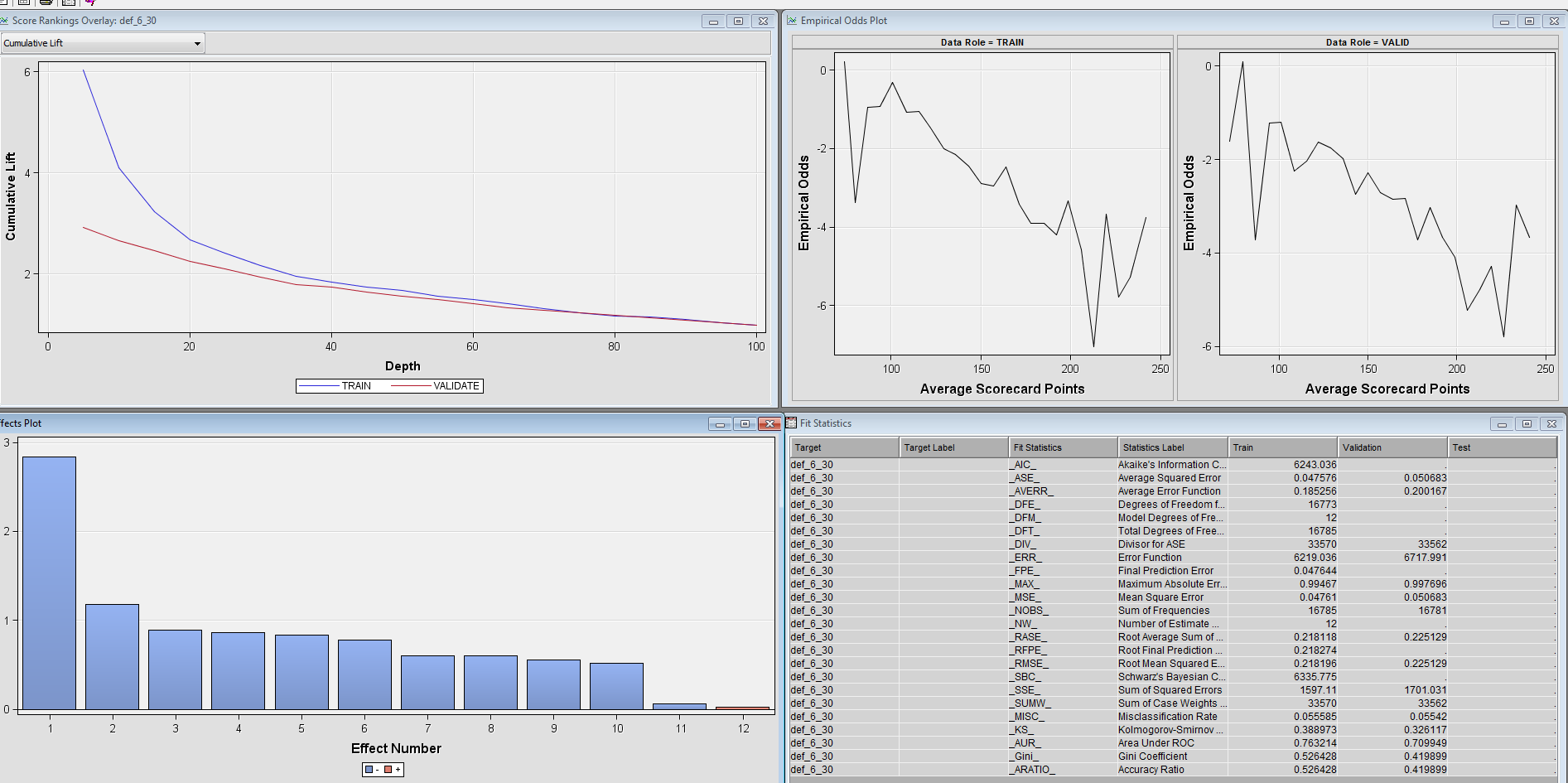Select the table view icon on the toolbar
This screenshot has width=1568, height=783.
point(68,3)
